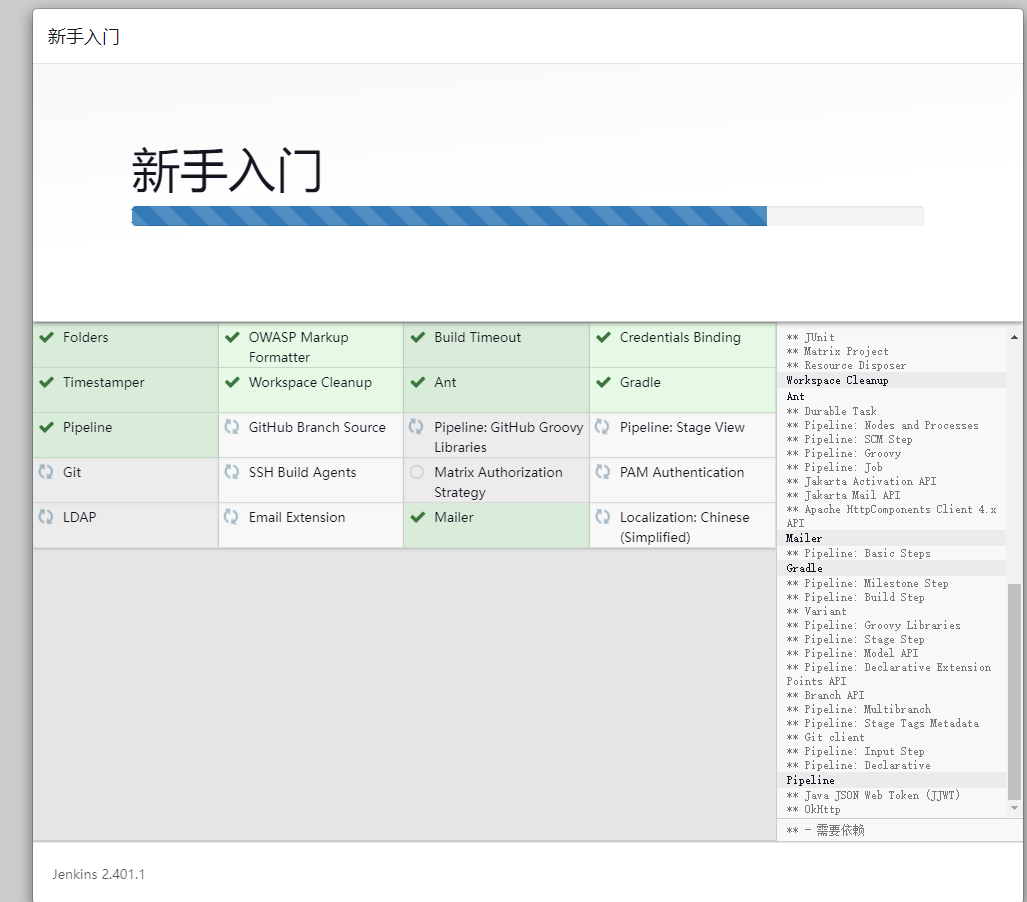Click the "SSH Build Agents" label
The image size is (1027, 902).
click(x=302, y=472)
